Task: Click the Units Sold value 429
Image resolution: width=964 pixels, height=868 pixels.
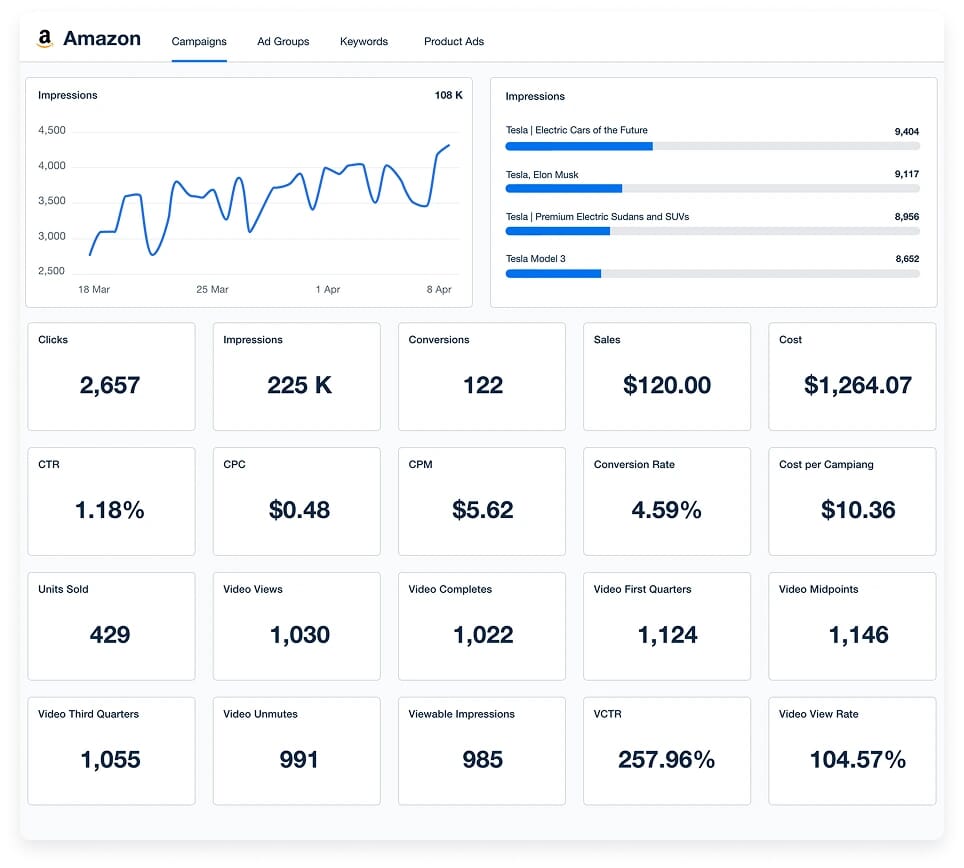Action: [109, 635]
